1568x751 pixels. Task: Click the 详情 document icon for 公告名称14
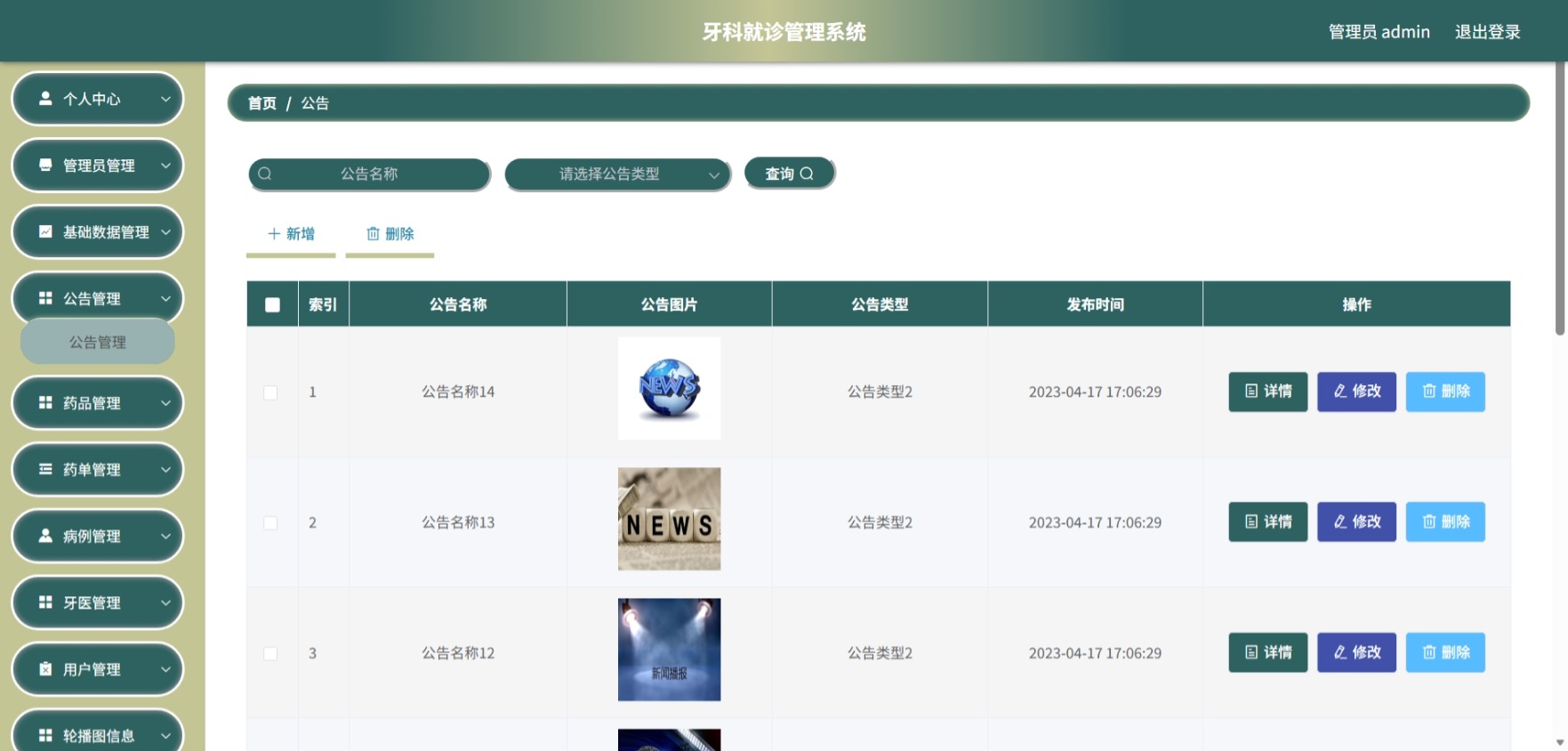click(1251, 391)
